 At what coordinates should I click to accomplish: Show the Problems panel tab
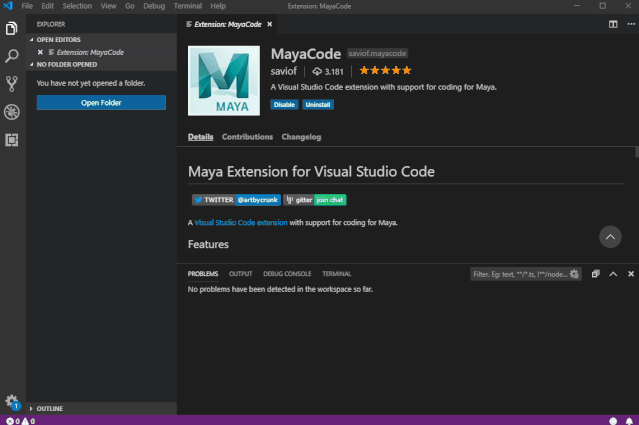203,274
